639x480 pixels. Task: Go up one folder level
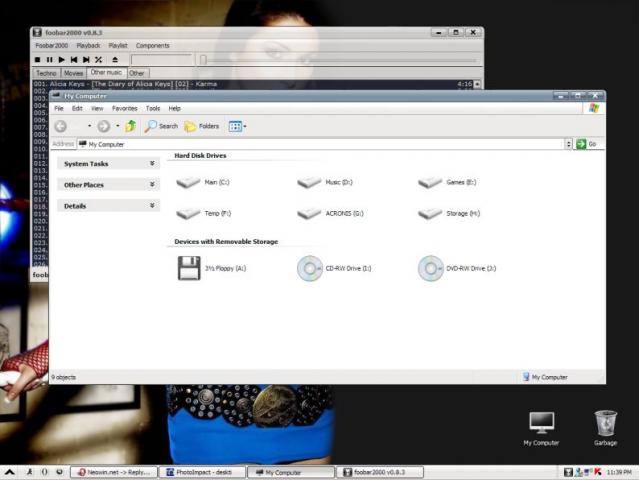click(x=131, y=126)
